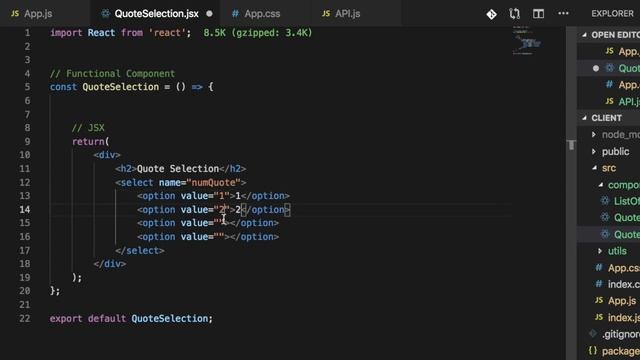640x360 pixels.
Task: Click the unsaved dot beside open editors Quote file
Action: pos(596,68)
